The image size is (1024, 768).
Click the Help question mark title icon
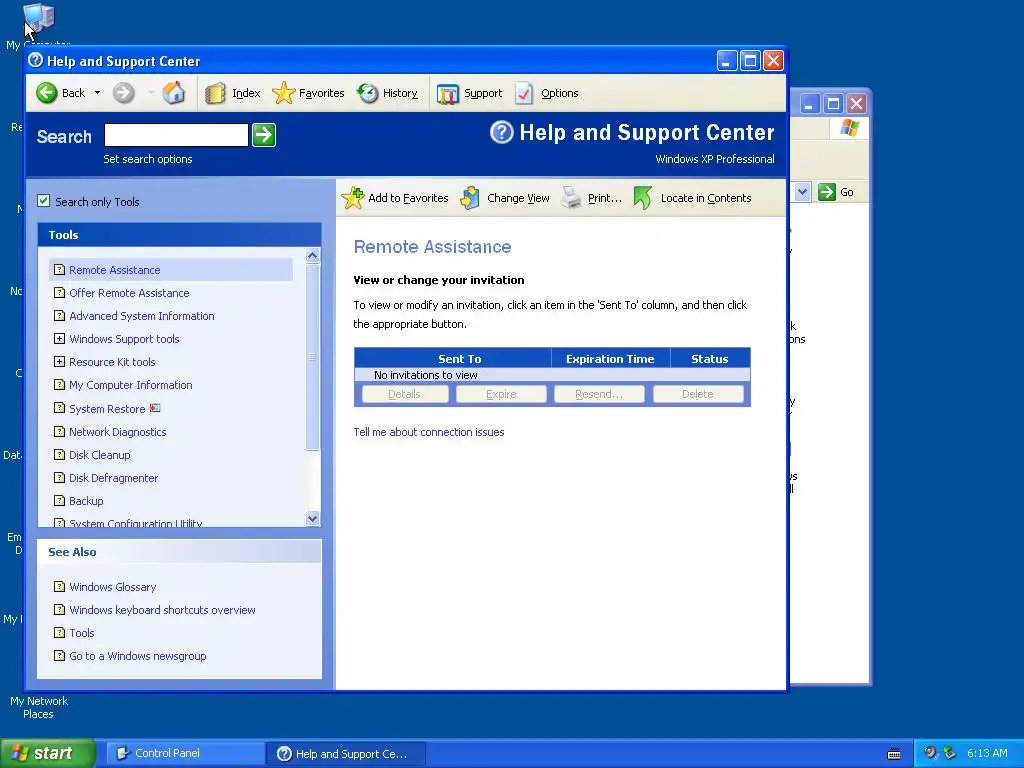point(35,60)
